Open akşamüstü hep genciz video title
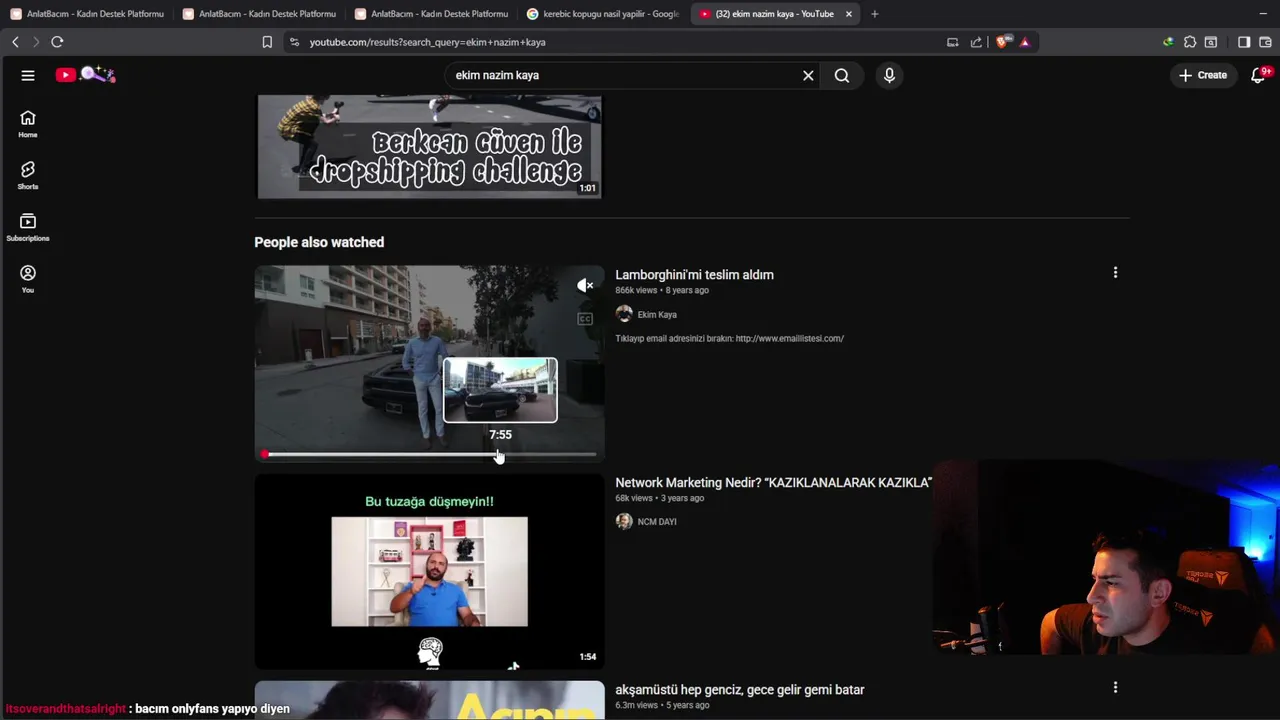The image size is (1280, 720). click(740, 690)
